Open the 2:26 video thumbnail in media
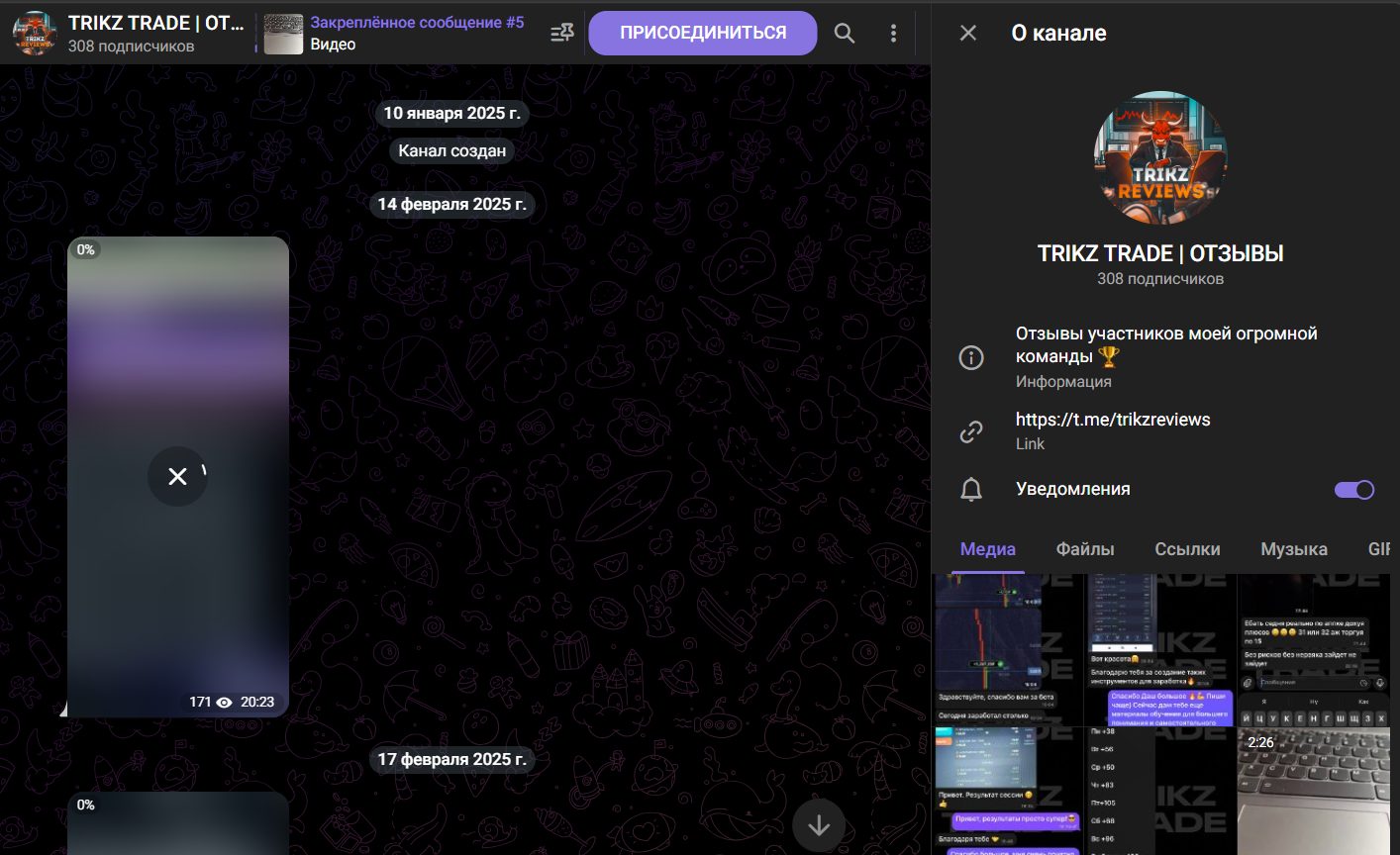 tap(1313, 790)
